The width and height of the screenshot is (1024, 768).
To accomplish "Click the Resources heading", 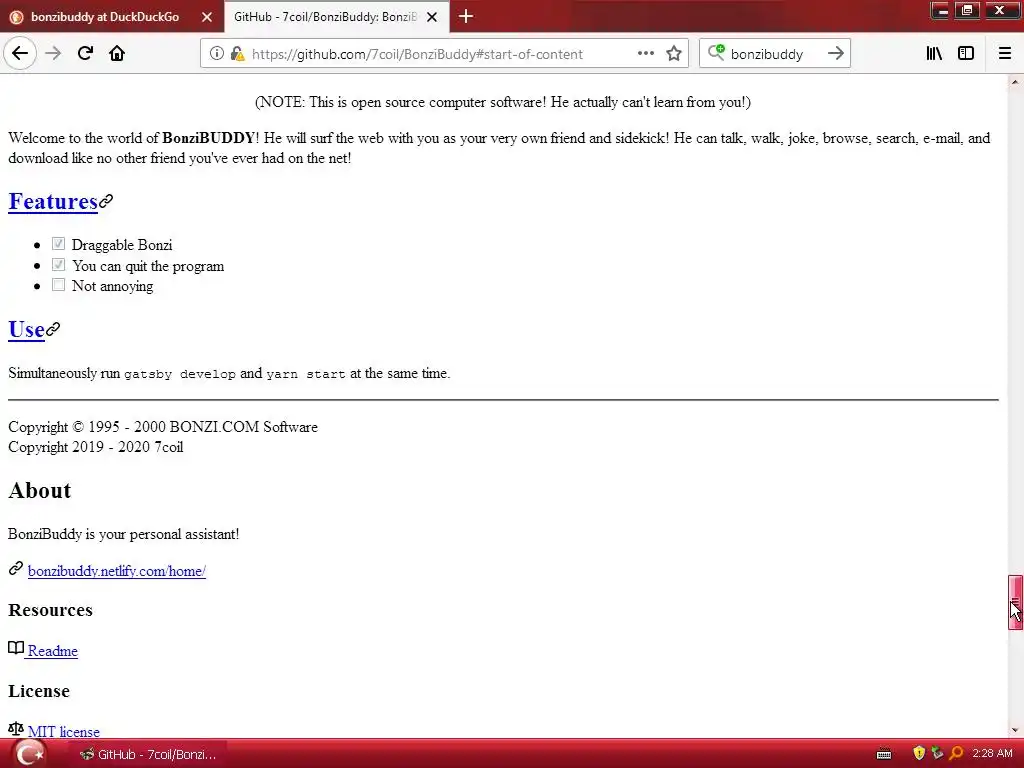I will tap(50, 610).
